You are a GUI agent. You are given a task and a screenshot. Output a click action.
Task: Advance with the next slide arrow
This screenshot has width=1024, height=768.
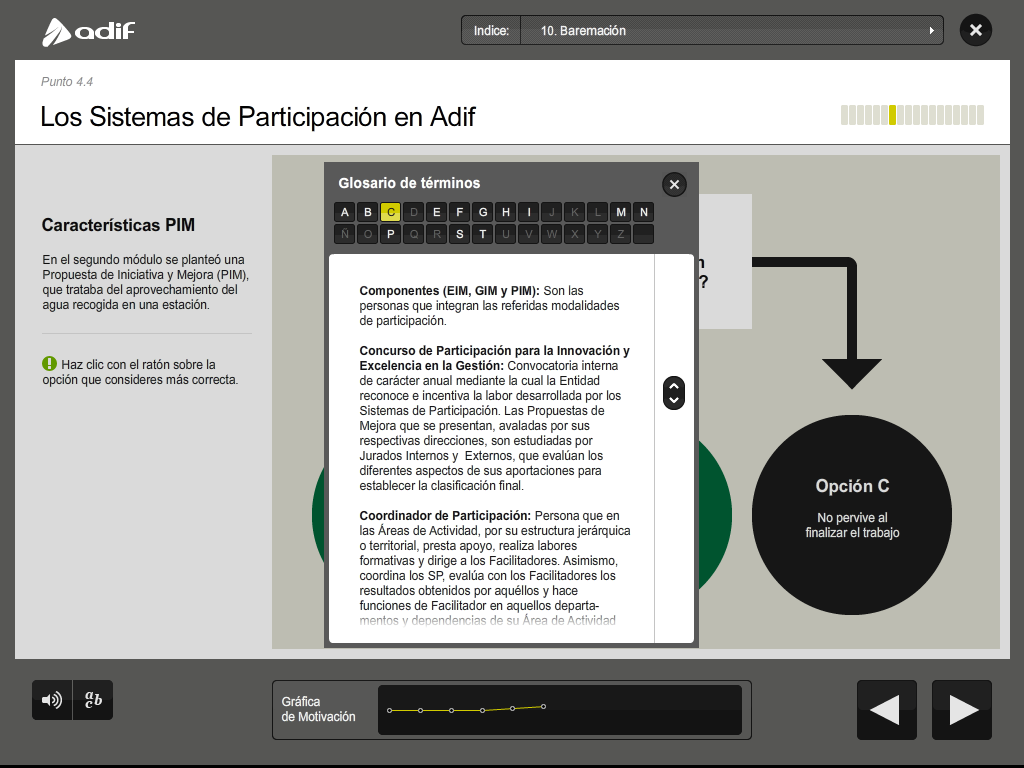click(962, 710)
